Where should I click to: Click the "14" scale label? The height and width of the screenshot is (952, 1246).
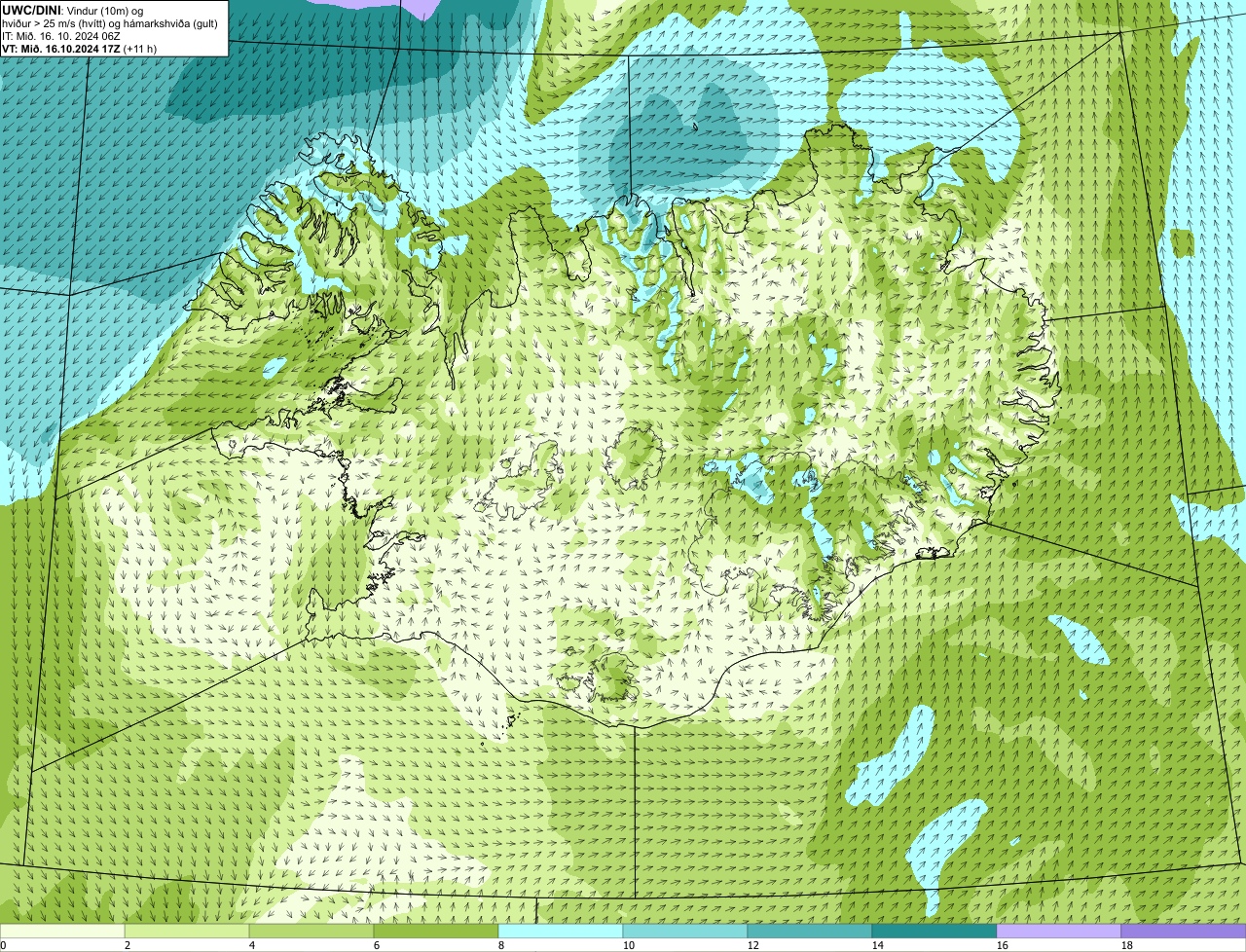click(x=878, y=945)
